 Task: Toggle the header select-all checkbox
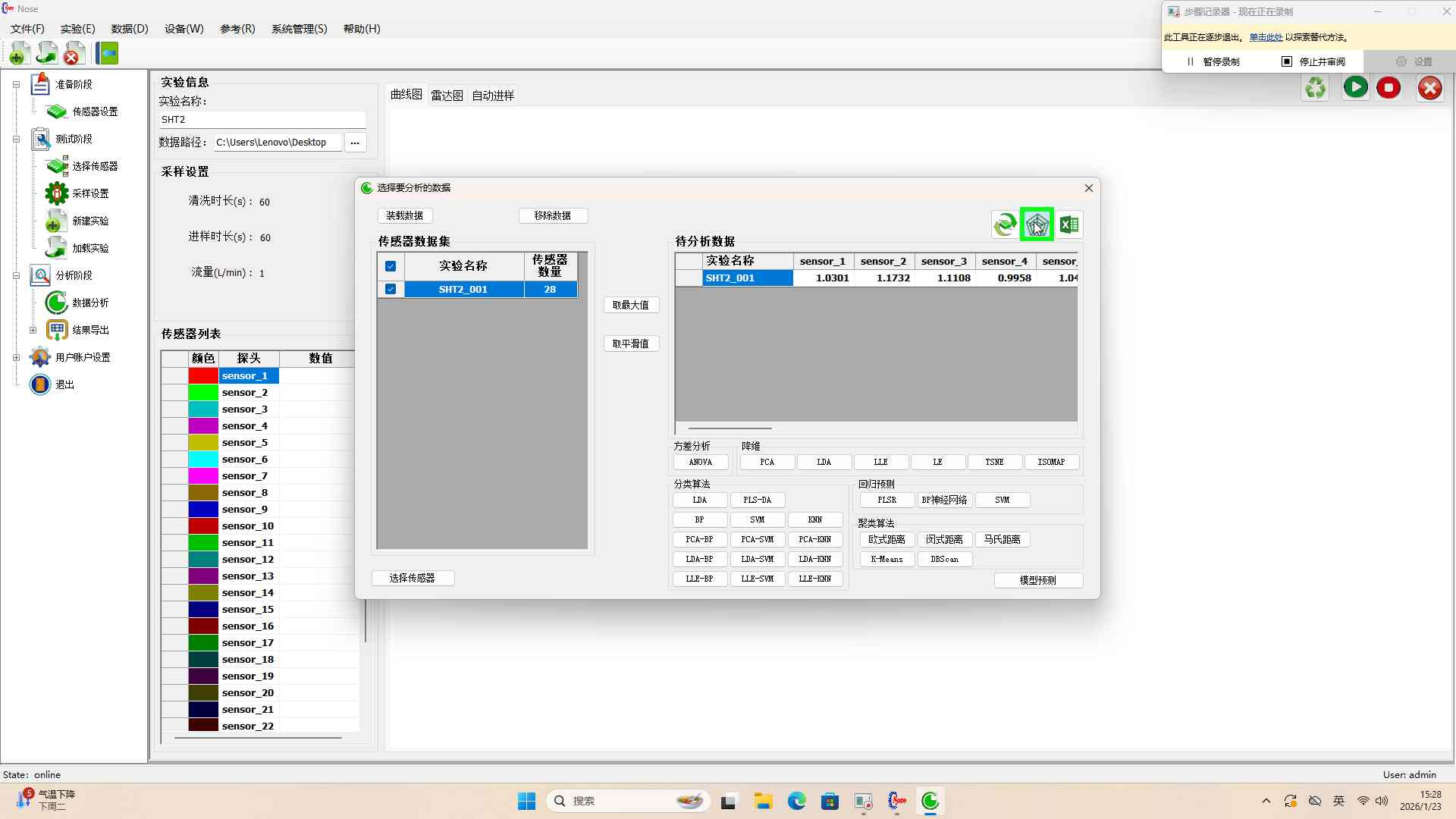(391, 266)
